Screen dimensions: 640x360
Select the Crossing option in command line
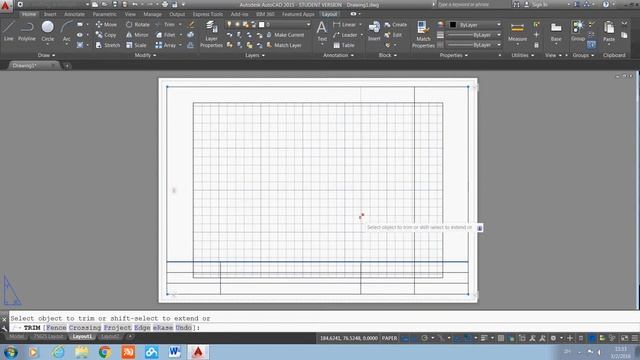click(85, 328)
